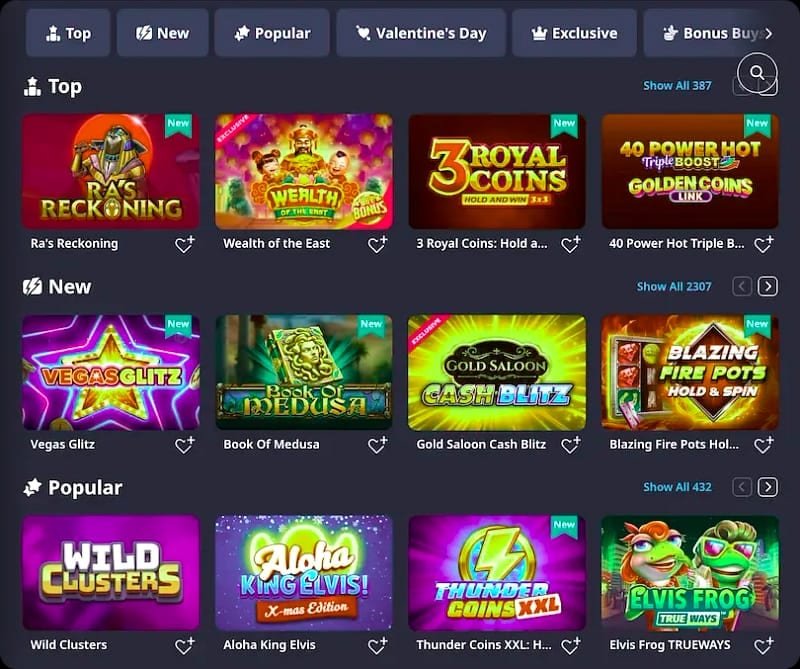This screenshot has height=669, width=800.
Task: Click heart icon for Vegas Glitz
Action: coord(185,445)
